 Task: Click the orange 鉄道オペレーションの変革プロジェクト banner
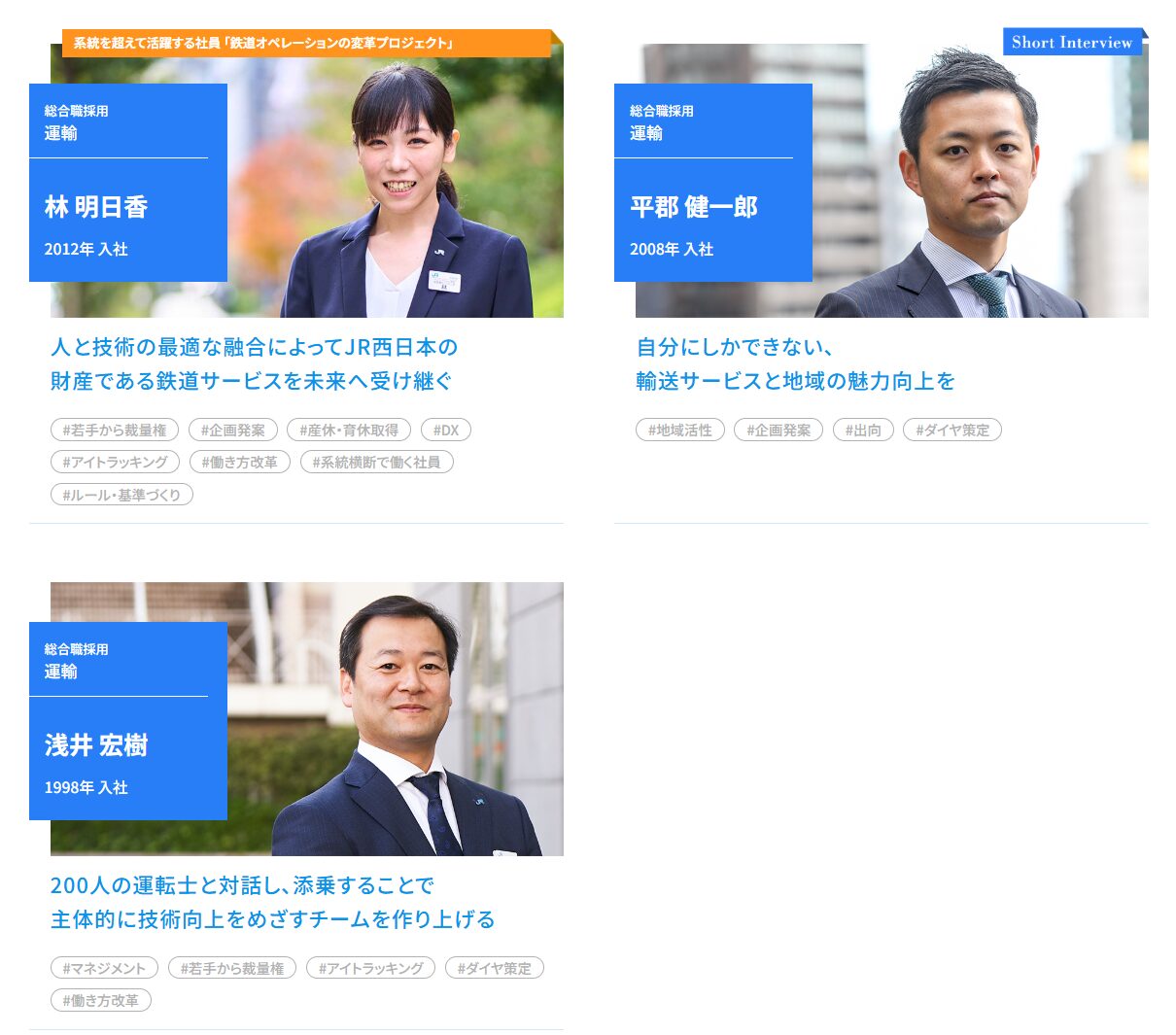[x=307, y=43]
